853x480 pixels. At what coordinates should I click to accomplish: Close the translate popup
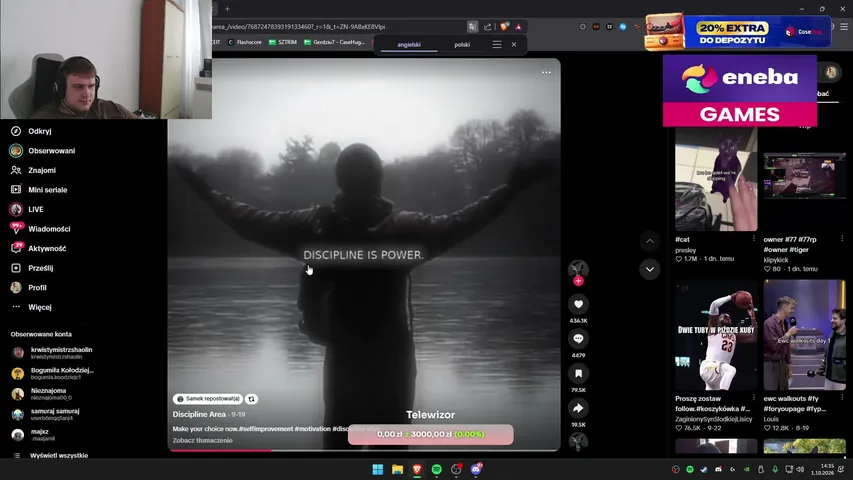click(514, 45)
